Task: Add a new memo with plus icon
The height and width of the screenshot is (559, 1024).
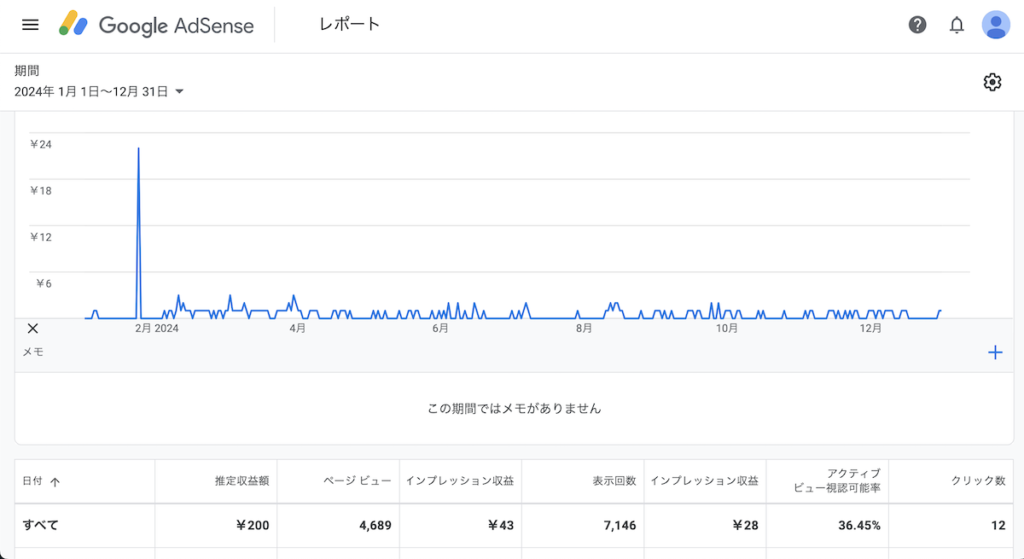Action: click(995, 353)
